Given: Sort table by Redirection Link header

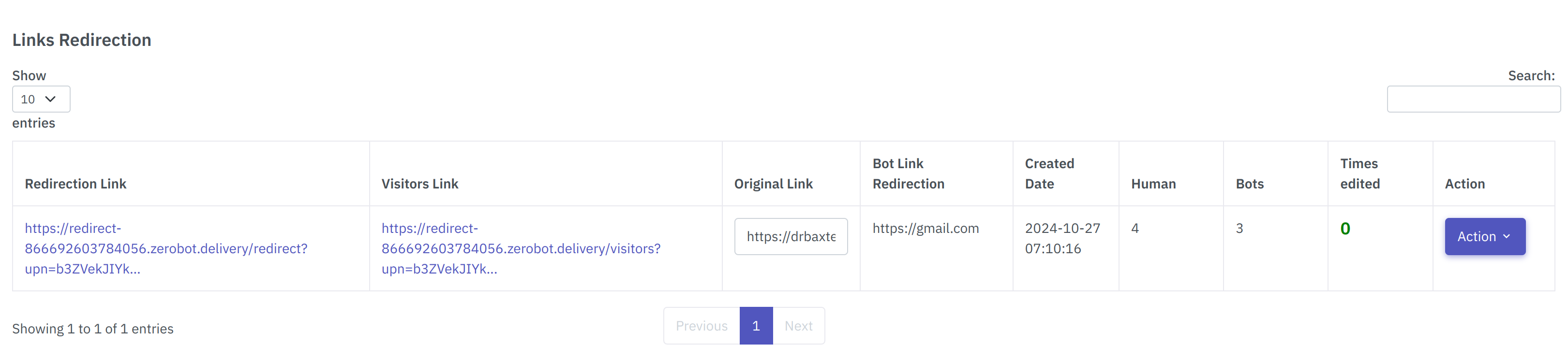Looking at the screenshot, I should pos(75,183).
